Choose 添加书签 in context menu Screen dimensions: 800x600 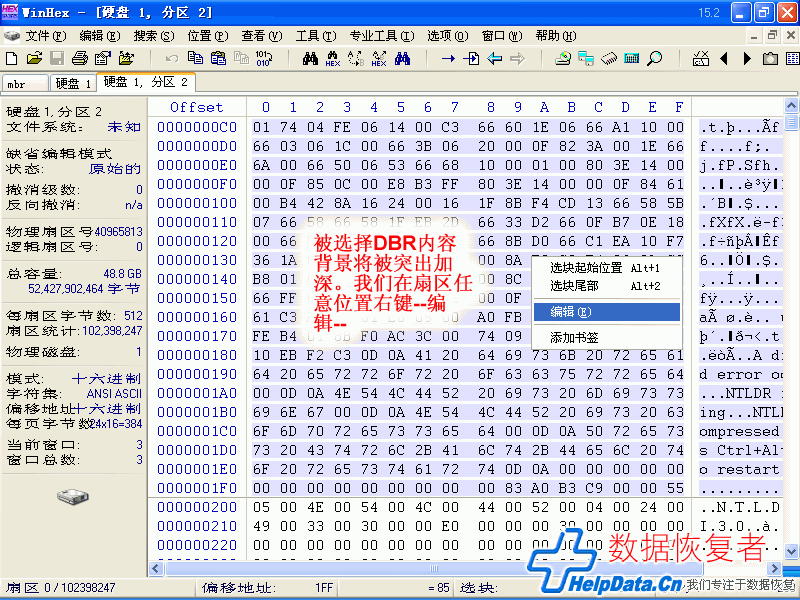pyautogui.click(x=607, y=337)
